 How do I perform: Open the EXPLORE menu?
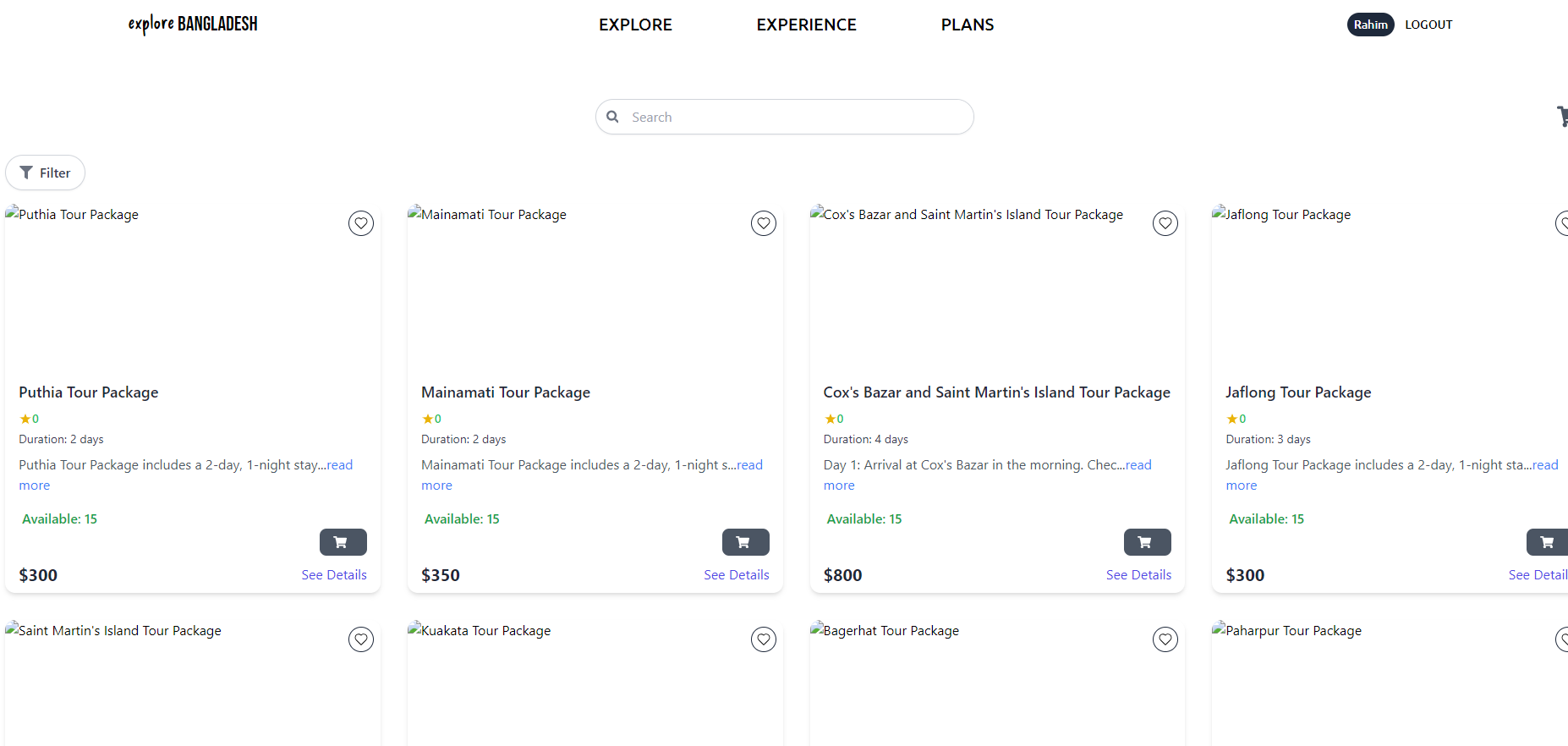[x=635, y=25]
